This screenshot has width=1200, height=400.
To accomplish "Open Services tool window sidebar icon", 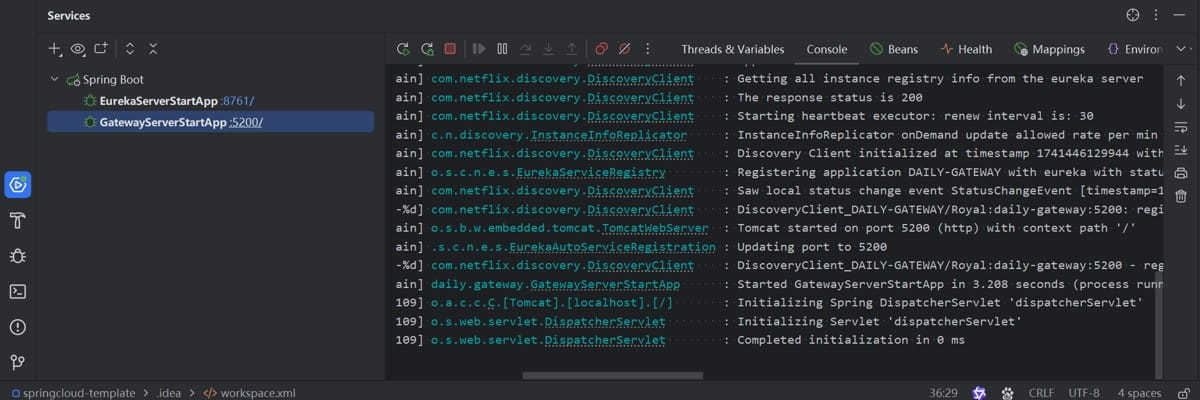I will (x=17, y=184).
